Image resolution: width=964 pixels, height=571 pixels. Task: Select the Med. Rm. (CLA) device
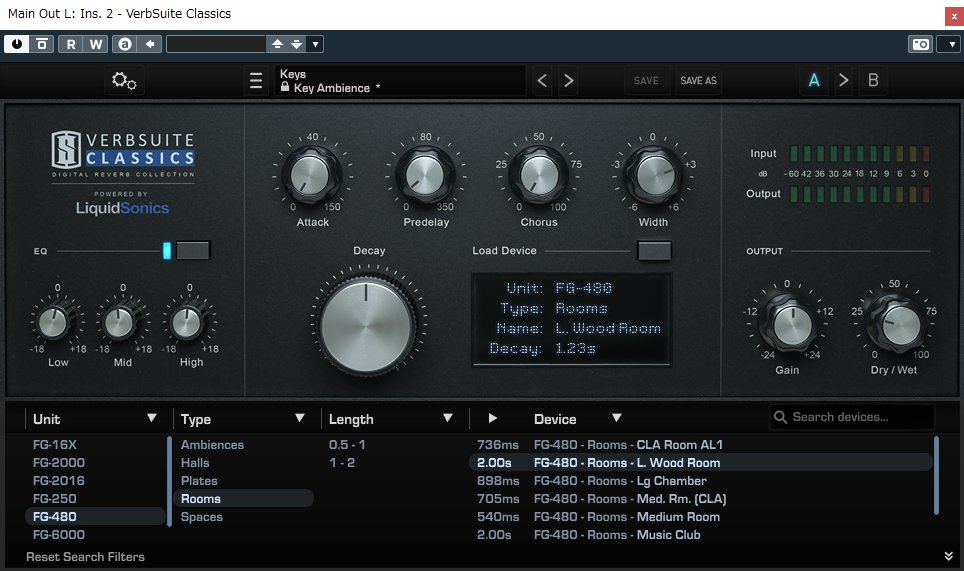coord(701,498)
